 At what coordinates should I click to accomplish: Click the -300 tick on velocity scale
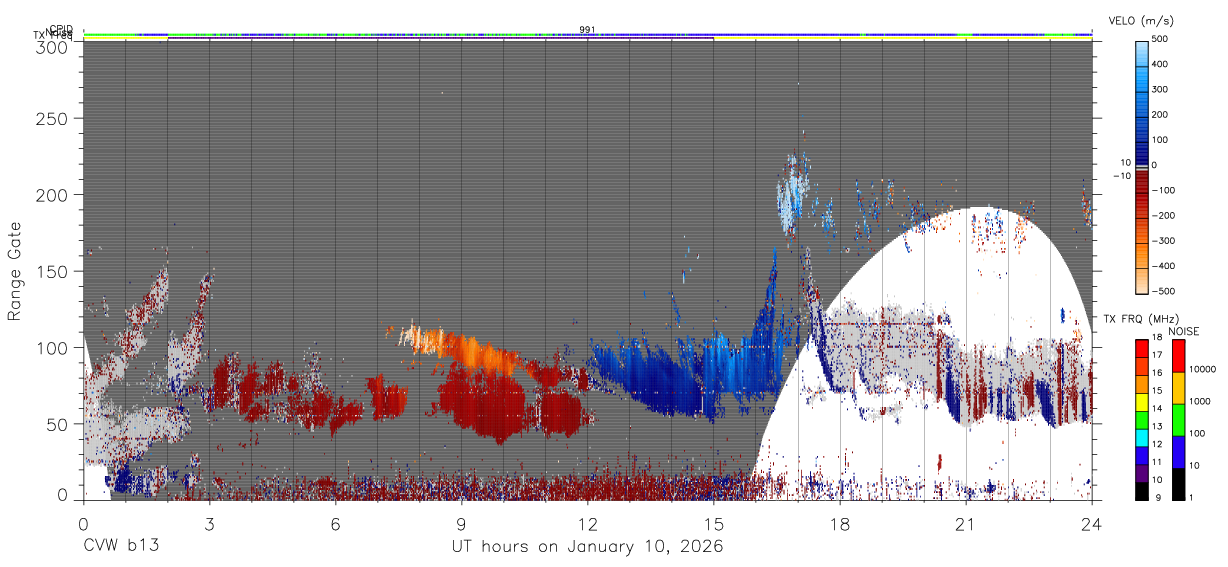pyautogui.click(x=1164, y=241)
